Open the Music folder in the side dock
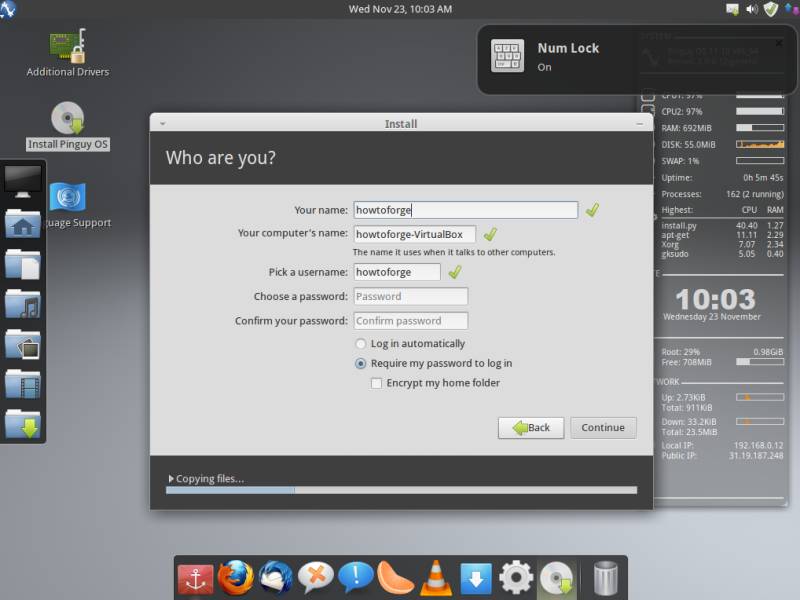The height and width of the screenshot is (600, 800). (22, 305)
